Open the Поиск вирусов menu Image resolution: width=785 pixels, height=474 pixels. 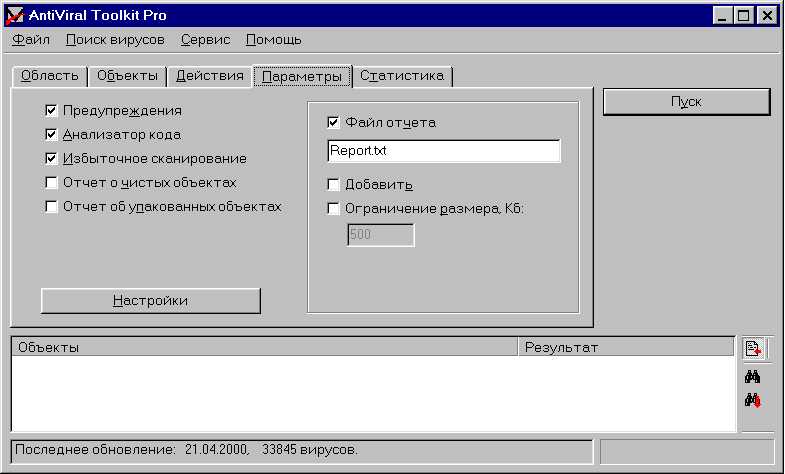pos(115,40)
